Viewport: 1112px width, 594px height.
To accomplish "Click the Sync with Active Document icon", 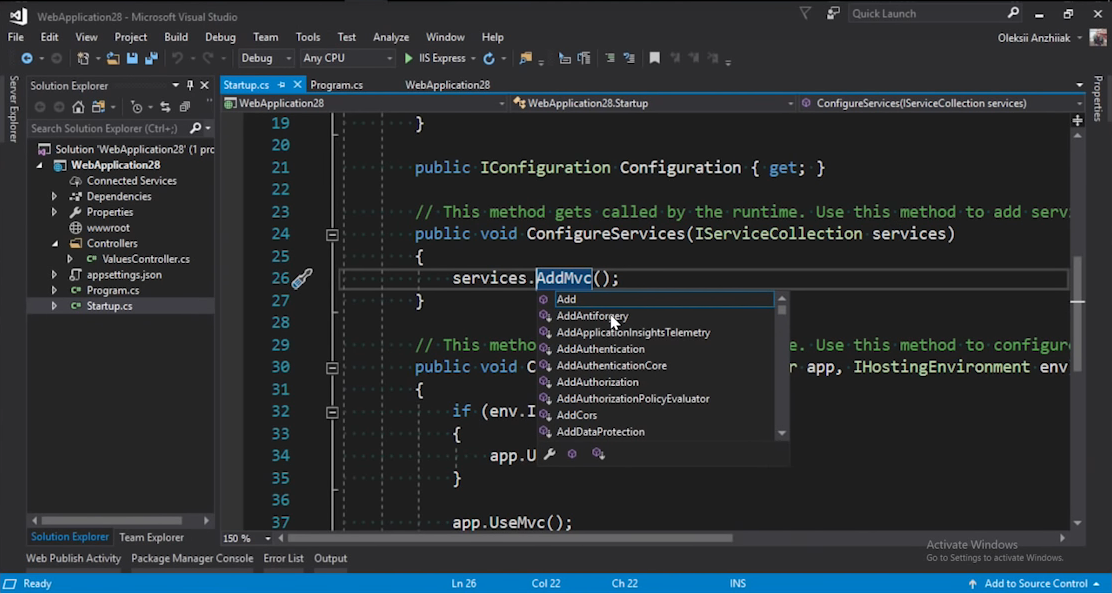I will click(x=165, y=107).
